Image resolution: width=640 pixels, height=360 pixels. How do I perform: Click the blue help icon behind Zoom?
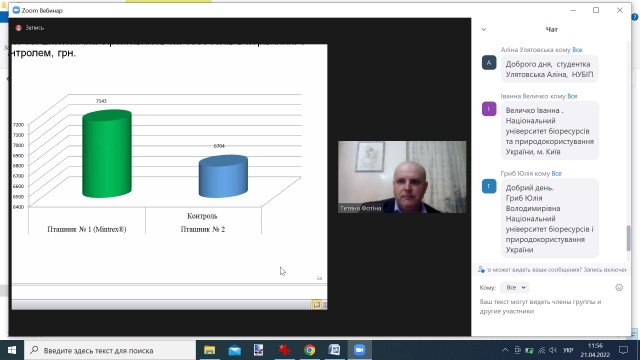pyautogui.click(x=635, y=17)
